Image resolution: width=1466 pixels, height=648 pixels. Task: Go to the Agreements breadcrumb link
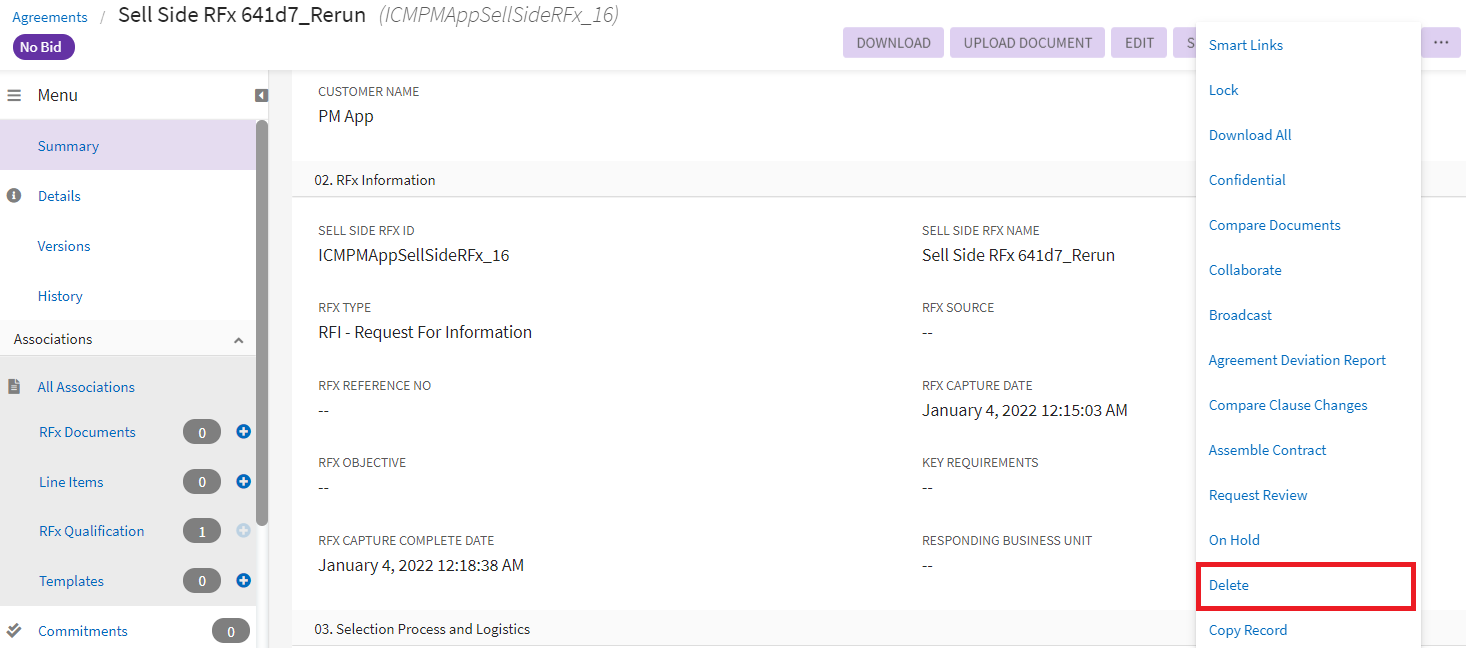(50, 17)
